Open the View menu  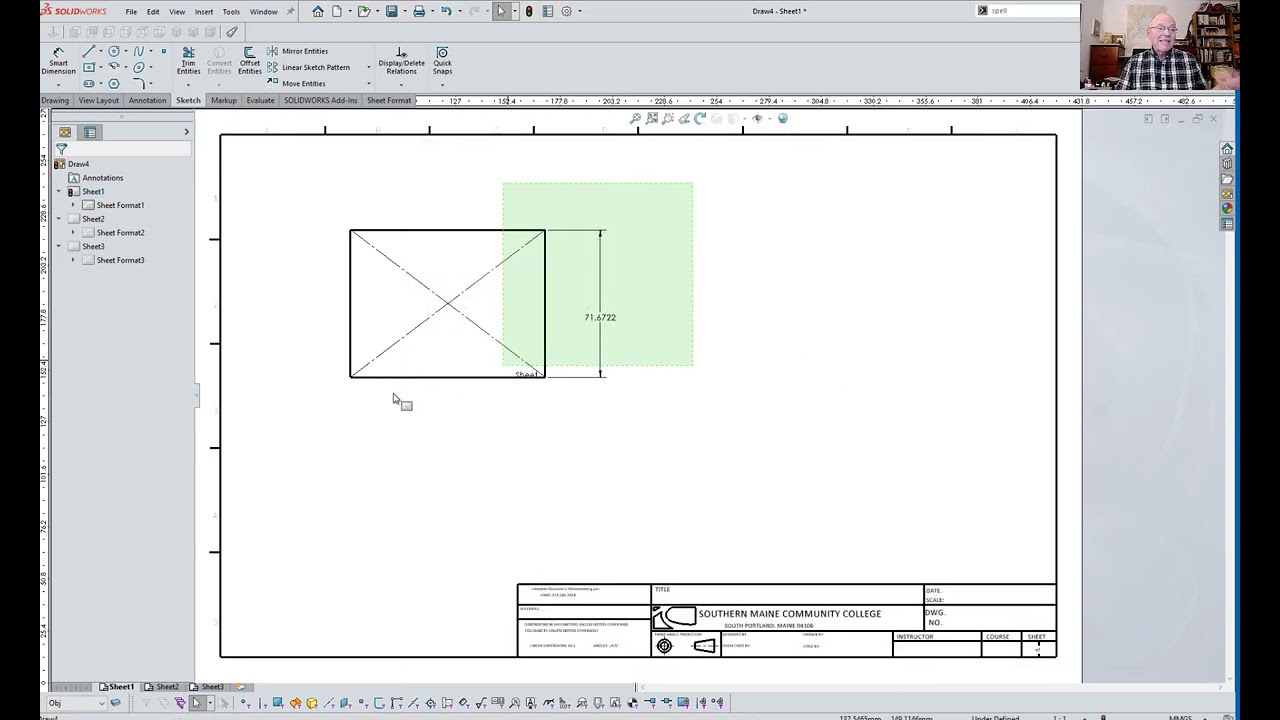177,11
